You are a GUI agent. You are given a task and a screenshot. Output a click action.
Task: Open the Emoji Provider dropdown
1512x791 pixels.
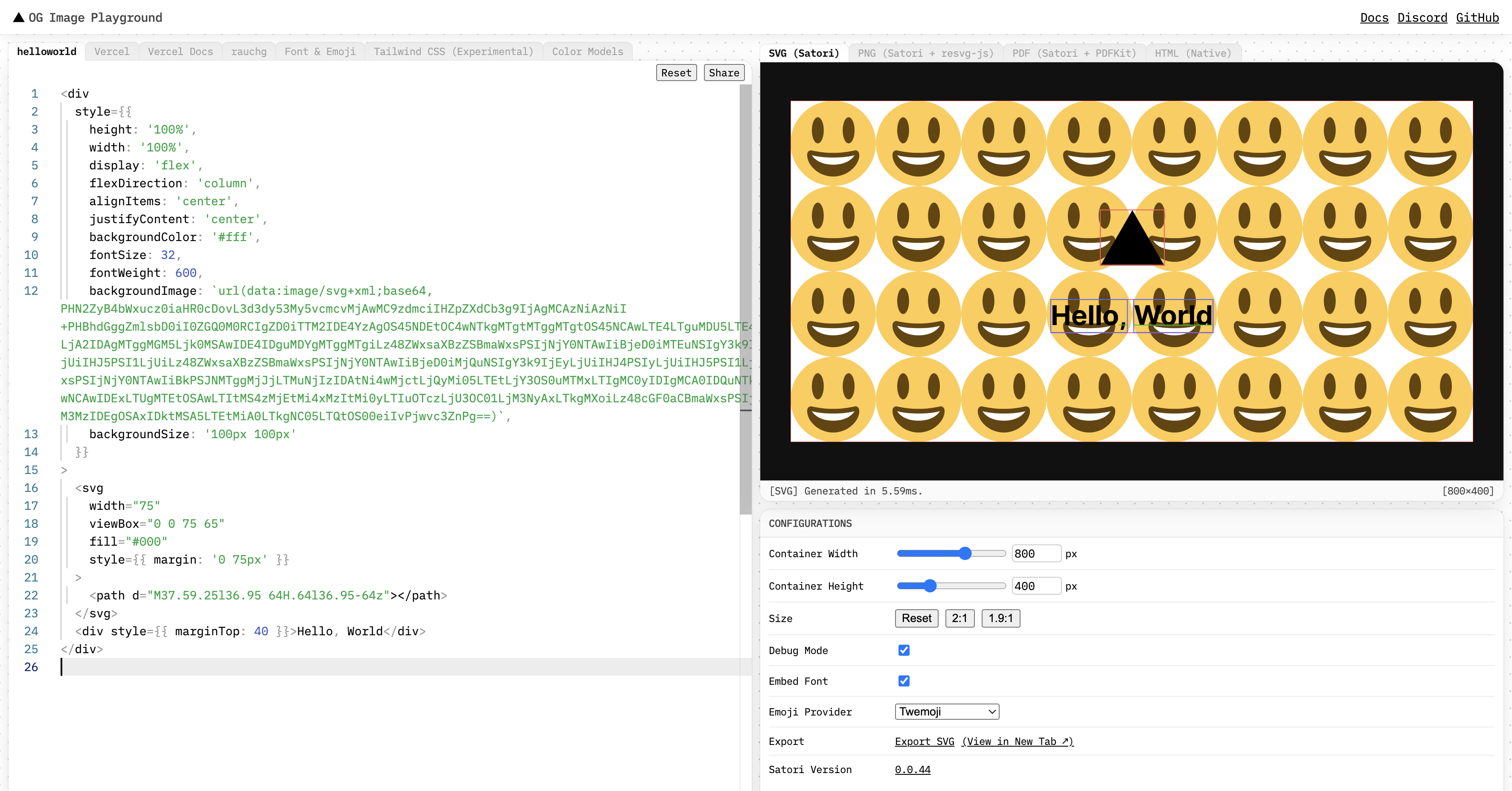pyautogui.click(x=946, y=711)
